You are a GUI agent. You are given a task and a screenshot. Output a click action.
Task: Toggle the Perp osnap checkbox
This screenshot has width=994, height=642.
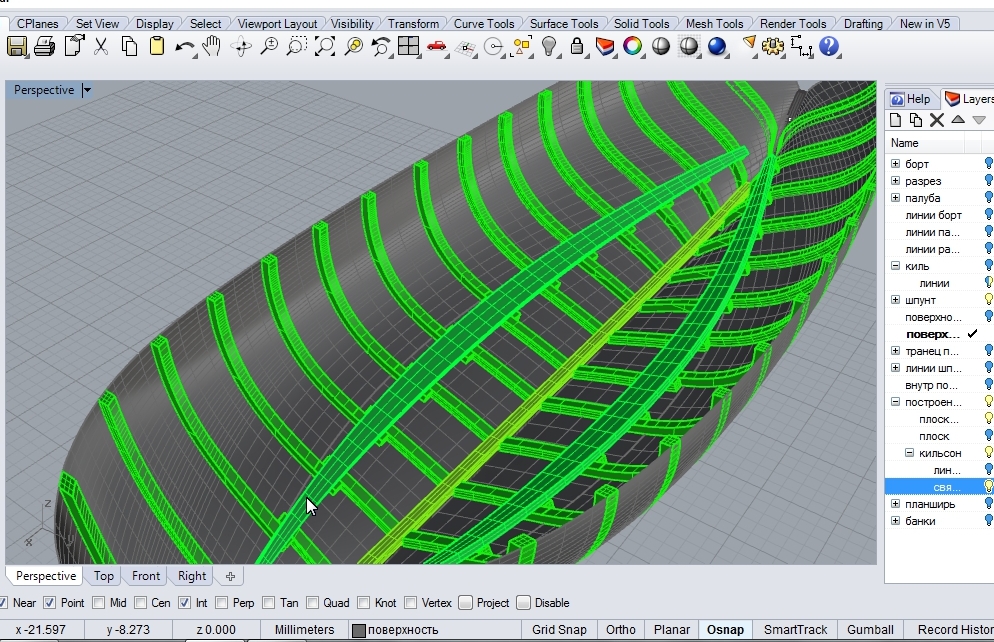click(x=219, y=603)
